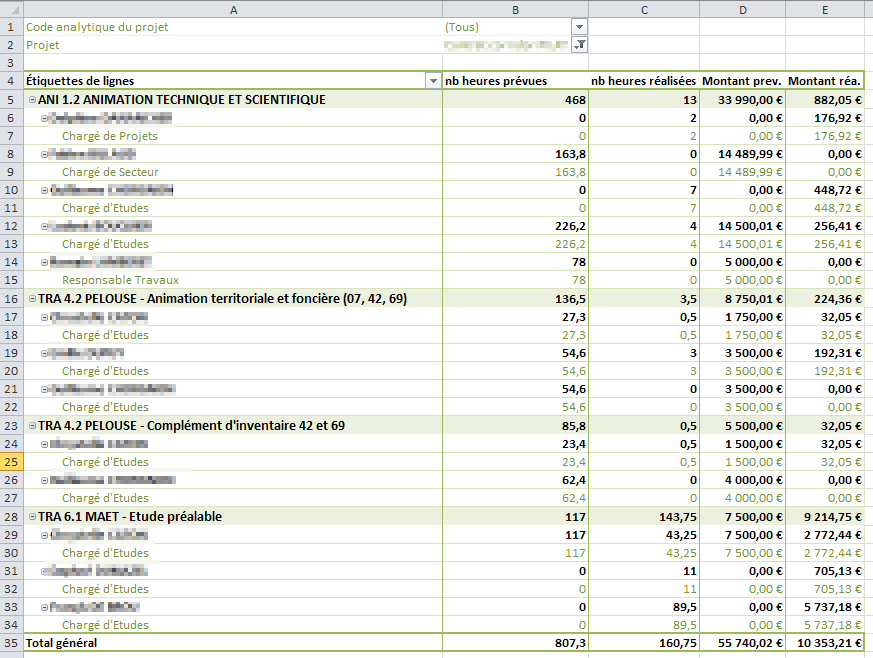
Task: Select column D header
Action: click(x=742, y=9)
